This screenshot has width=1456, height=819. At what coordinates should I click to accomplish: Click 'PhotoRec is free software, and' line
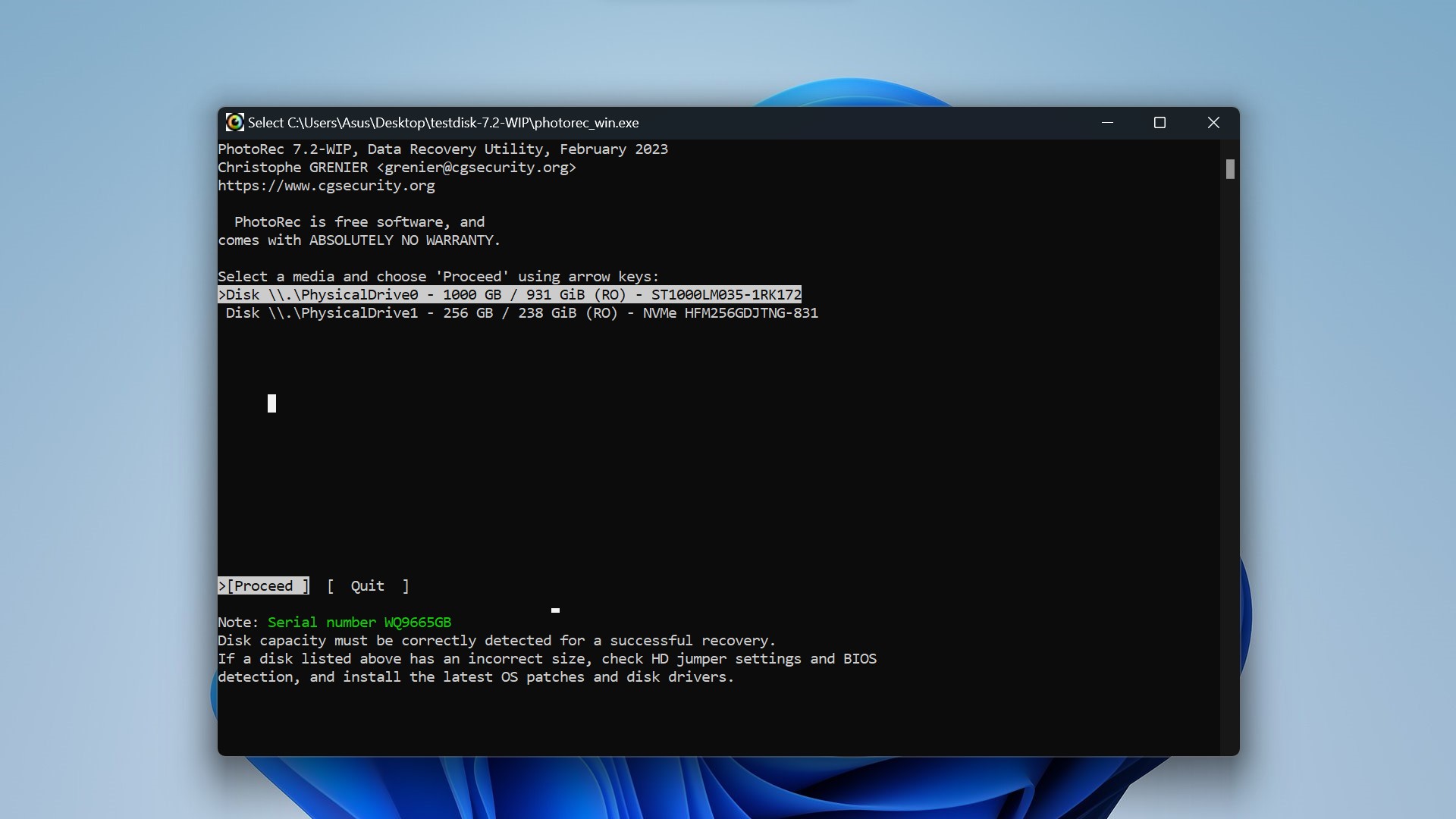click(x=359, y=222)
